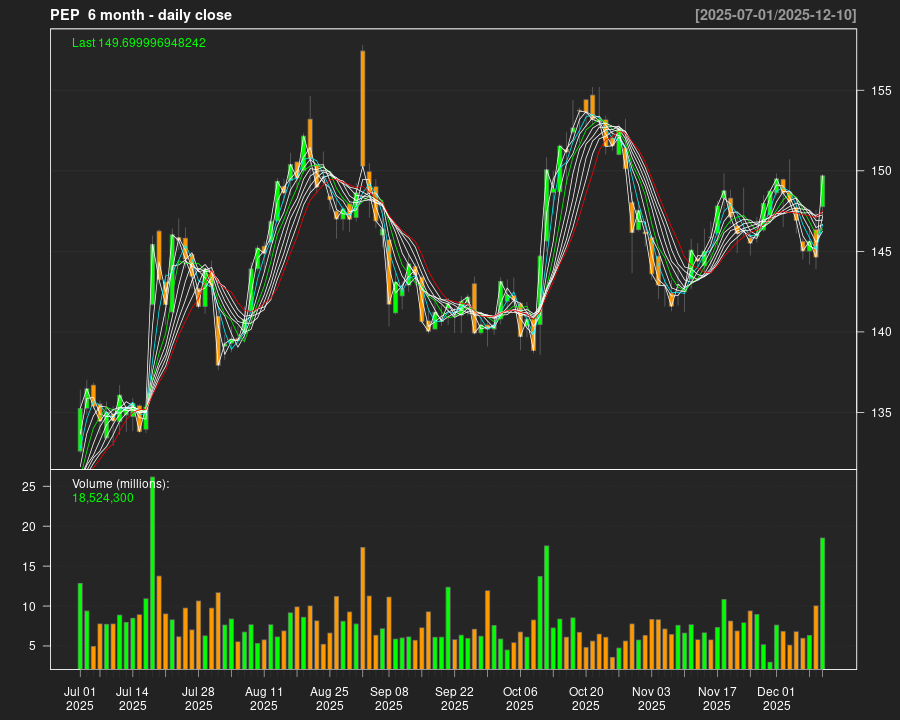Click the Volume (millions) label

pyautogui.click(x=121, y=484)
